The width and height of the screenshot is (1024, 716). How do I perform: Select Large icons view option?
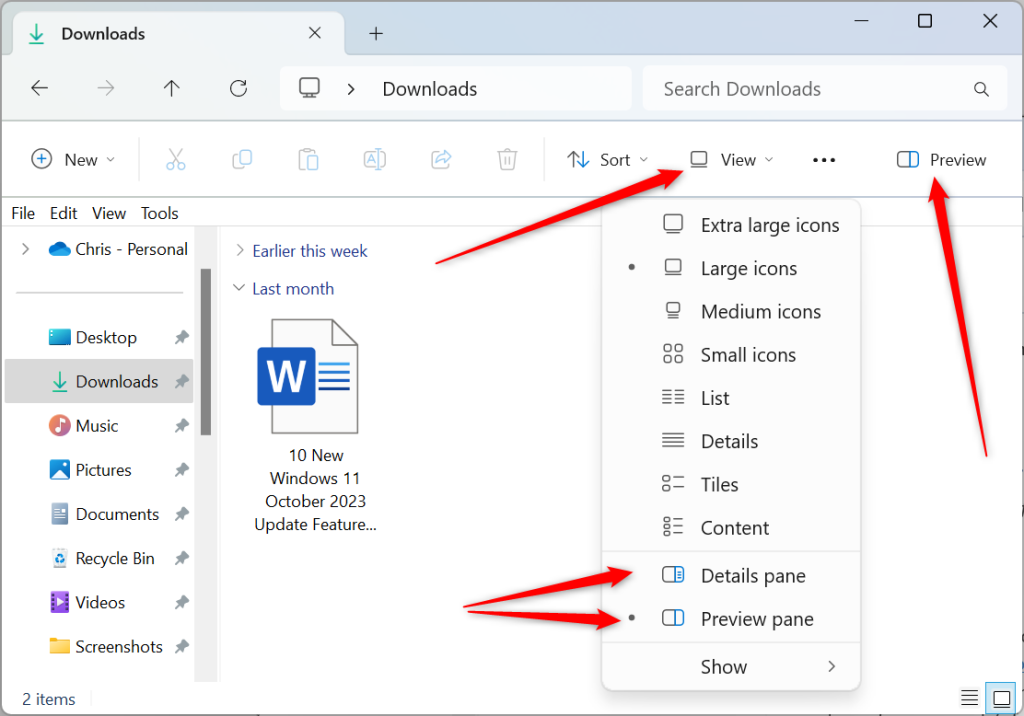click(x=748, y=268)
